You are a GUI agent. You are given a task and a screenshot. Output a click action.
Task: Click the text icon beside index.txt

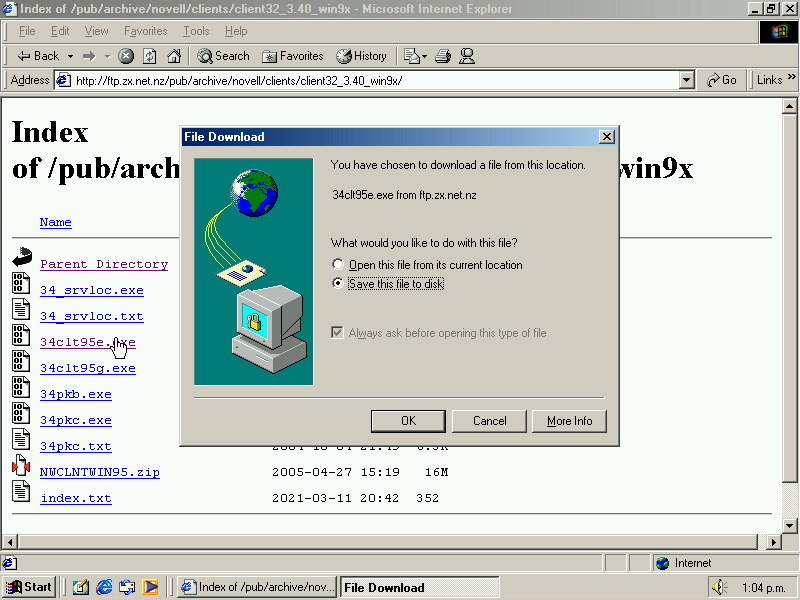21,491
